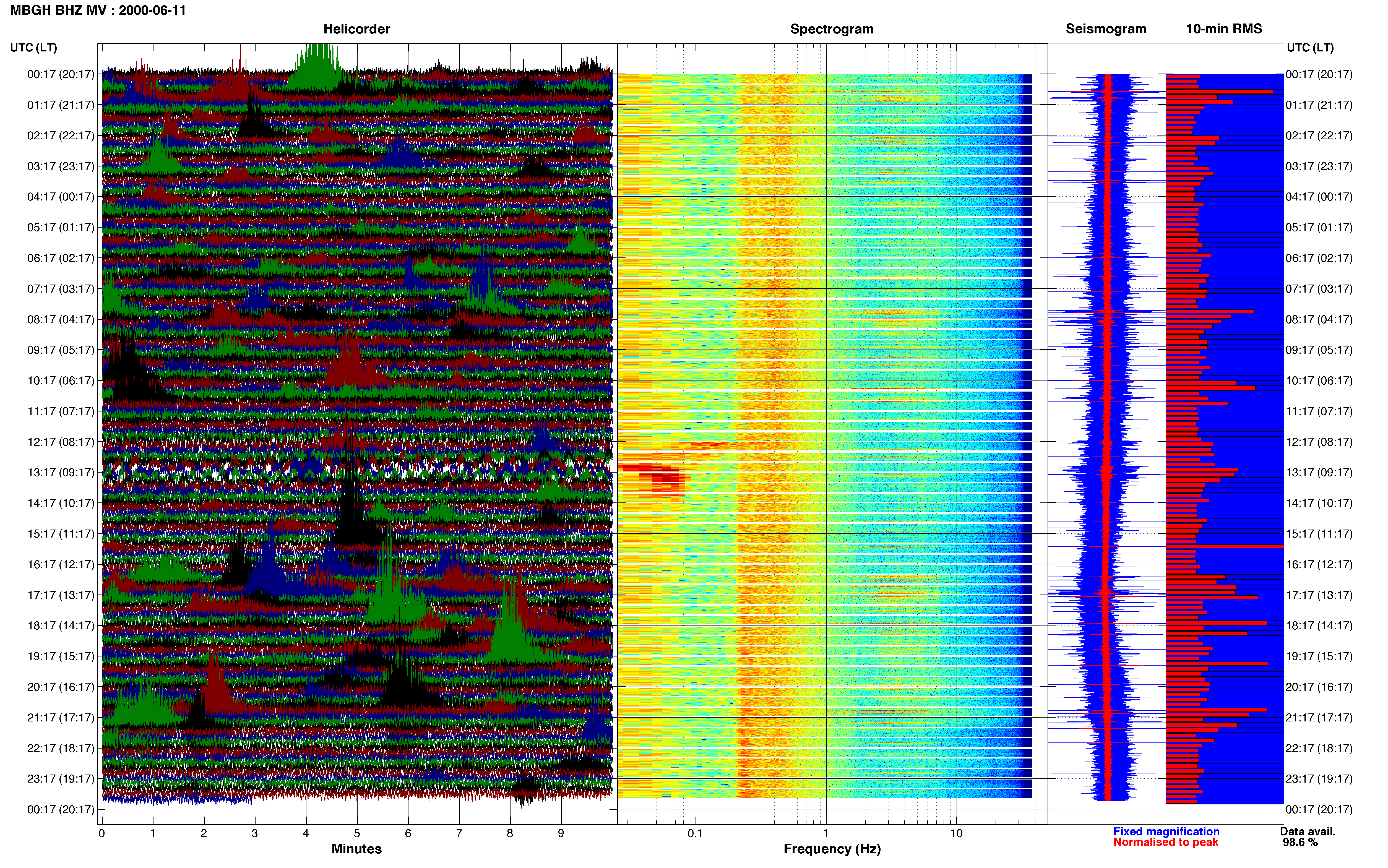1388x868 pixels.
Task: Click the "1" tick on the Frequency (Hz) axis
Action: 826,833
